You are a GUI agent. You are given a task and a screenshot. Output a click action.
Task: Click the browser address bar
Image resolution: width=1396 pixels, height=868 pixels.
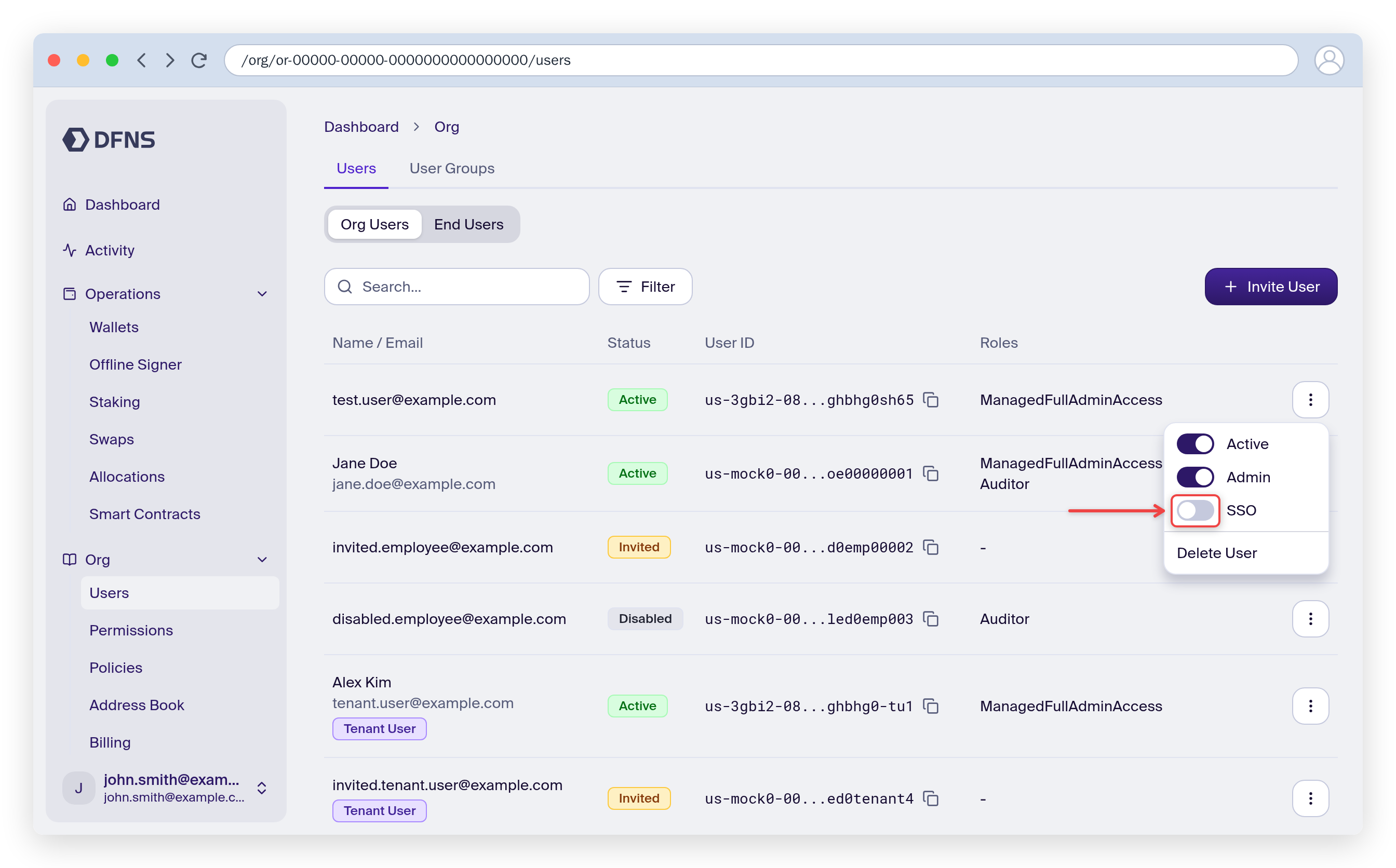pyautogui.click(x=761, y=60)
